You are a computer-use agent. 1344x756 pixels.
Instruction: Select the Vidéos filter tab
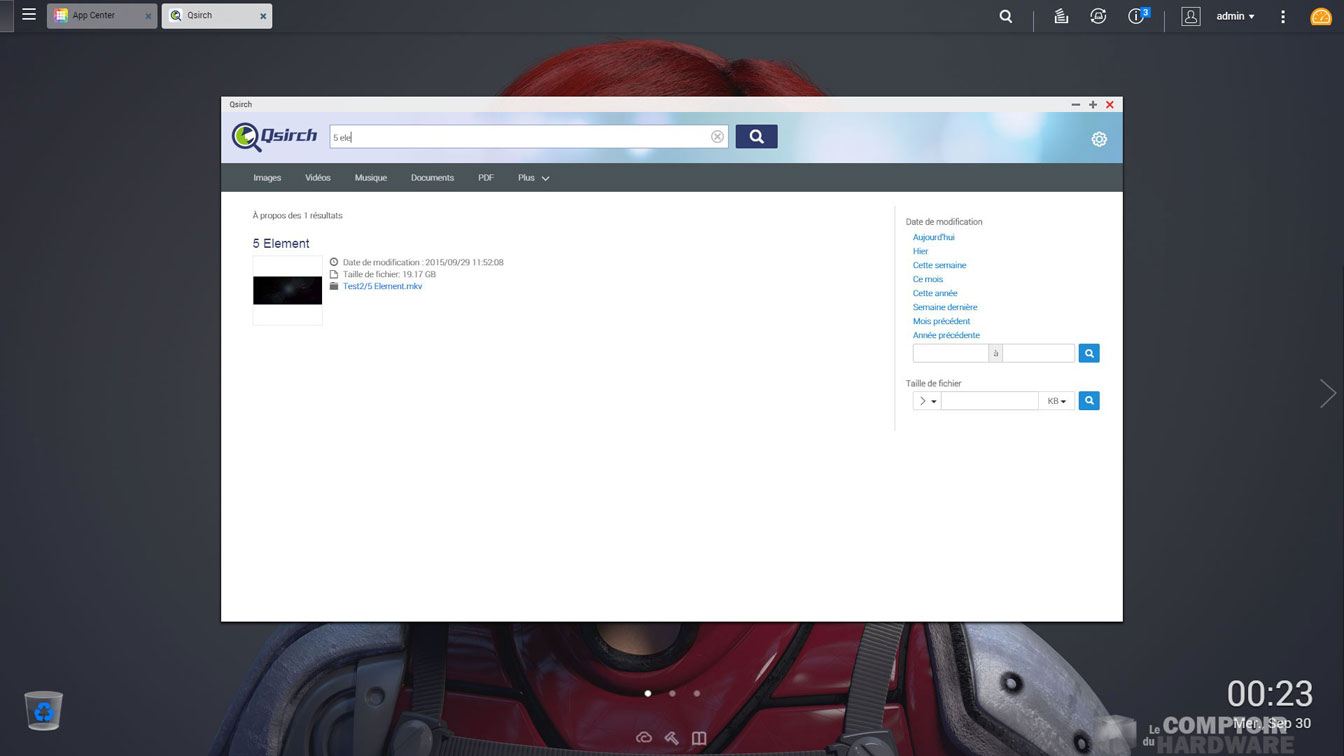(x=318, y=178)
